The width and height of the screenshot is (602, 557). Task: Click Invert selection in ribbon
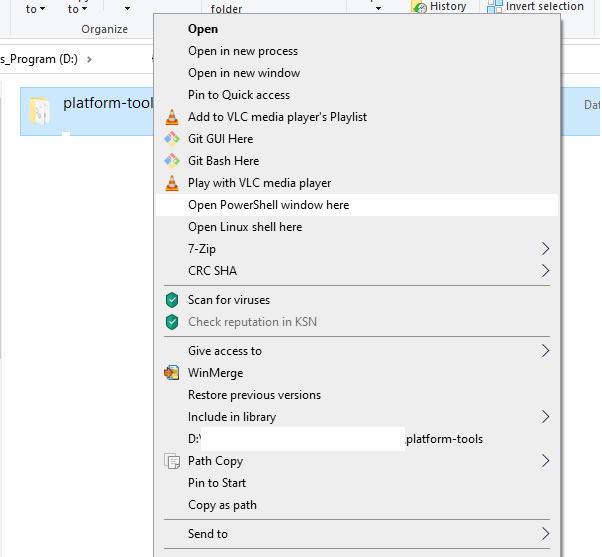tap(536, 7)
